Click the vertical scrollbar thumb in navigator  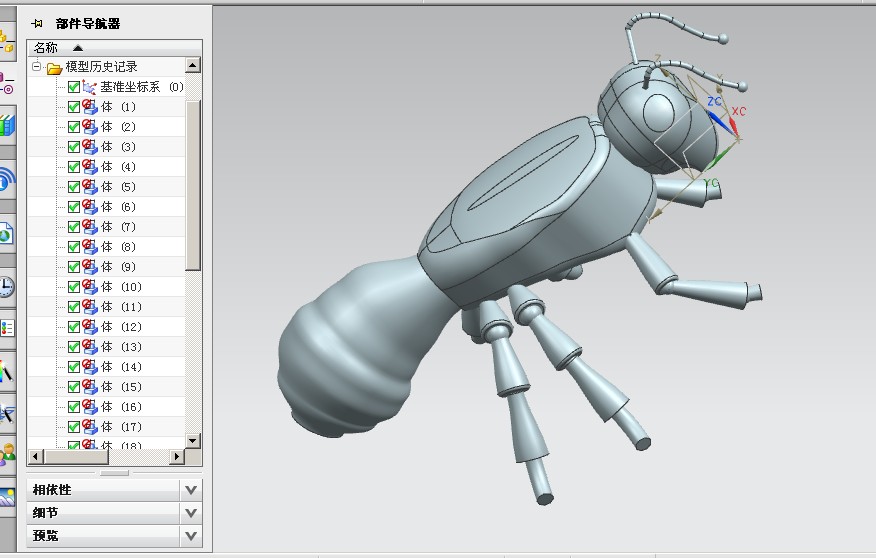point(193,185)
